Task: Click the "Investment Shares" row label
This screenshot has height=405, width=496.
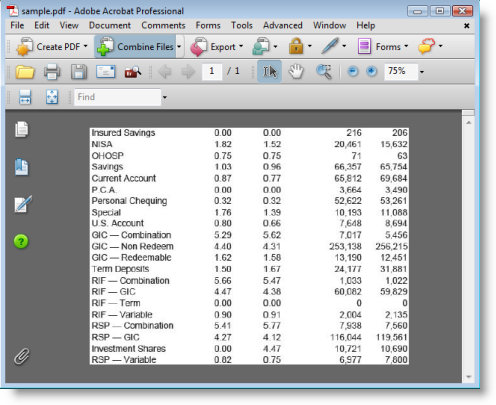Action: click(129, 349)
